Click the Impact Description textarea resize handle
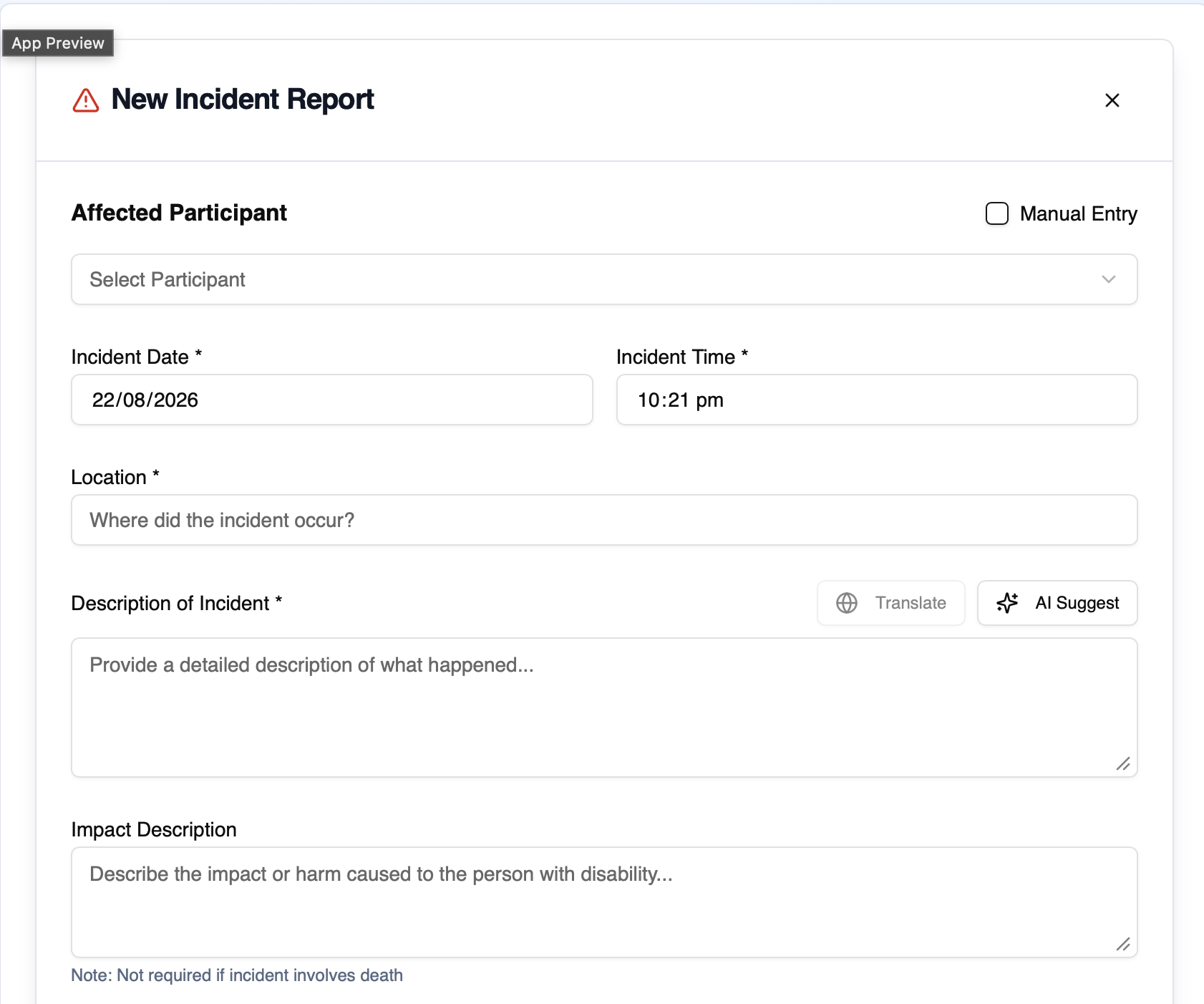 [x=1123, y=945]
